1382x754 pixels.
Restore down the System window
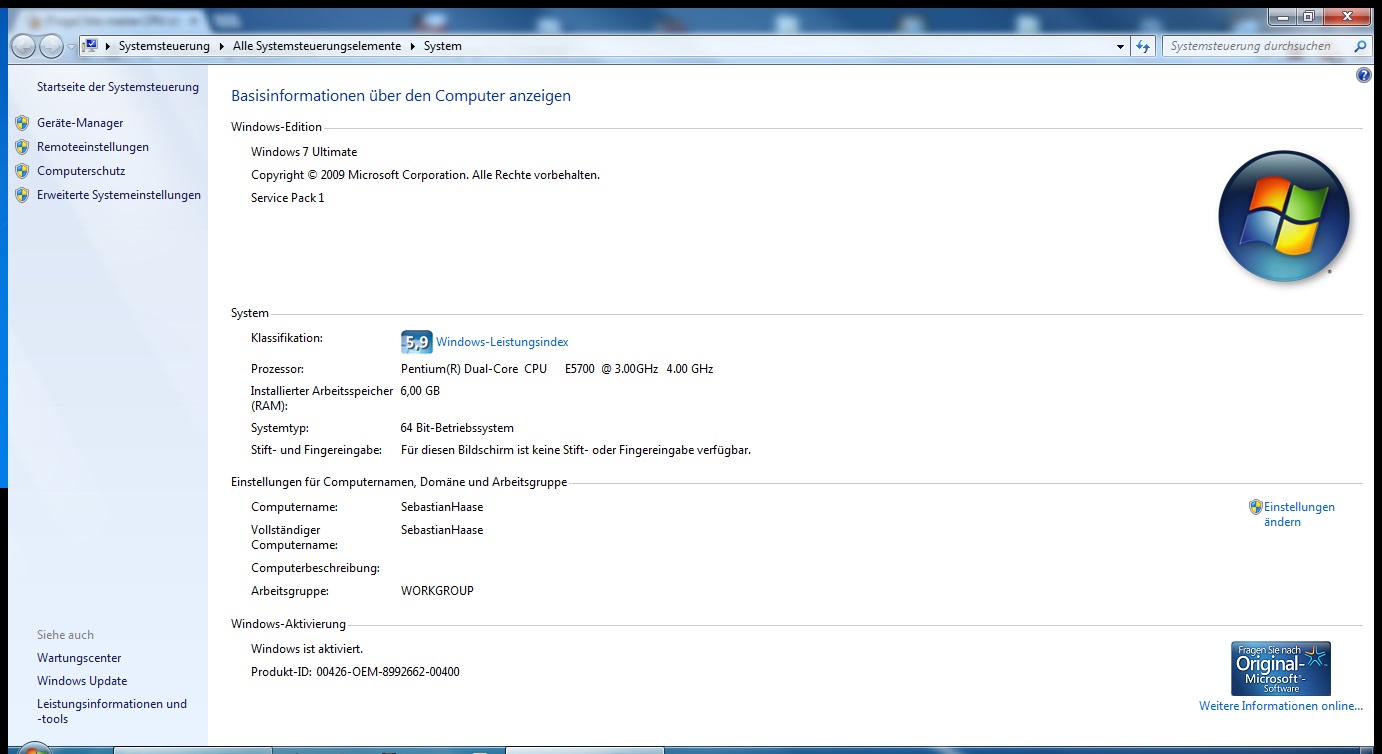[1309, 16]
